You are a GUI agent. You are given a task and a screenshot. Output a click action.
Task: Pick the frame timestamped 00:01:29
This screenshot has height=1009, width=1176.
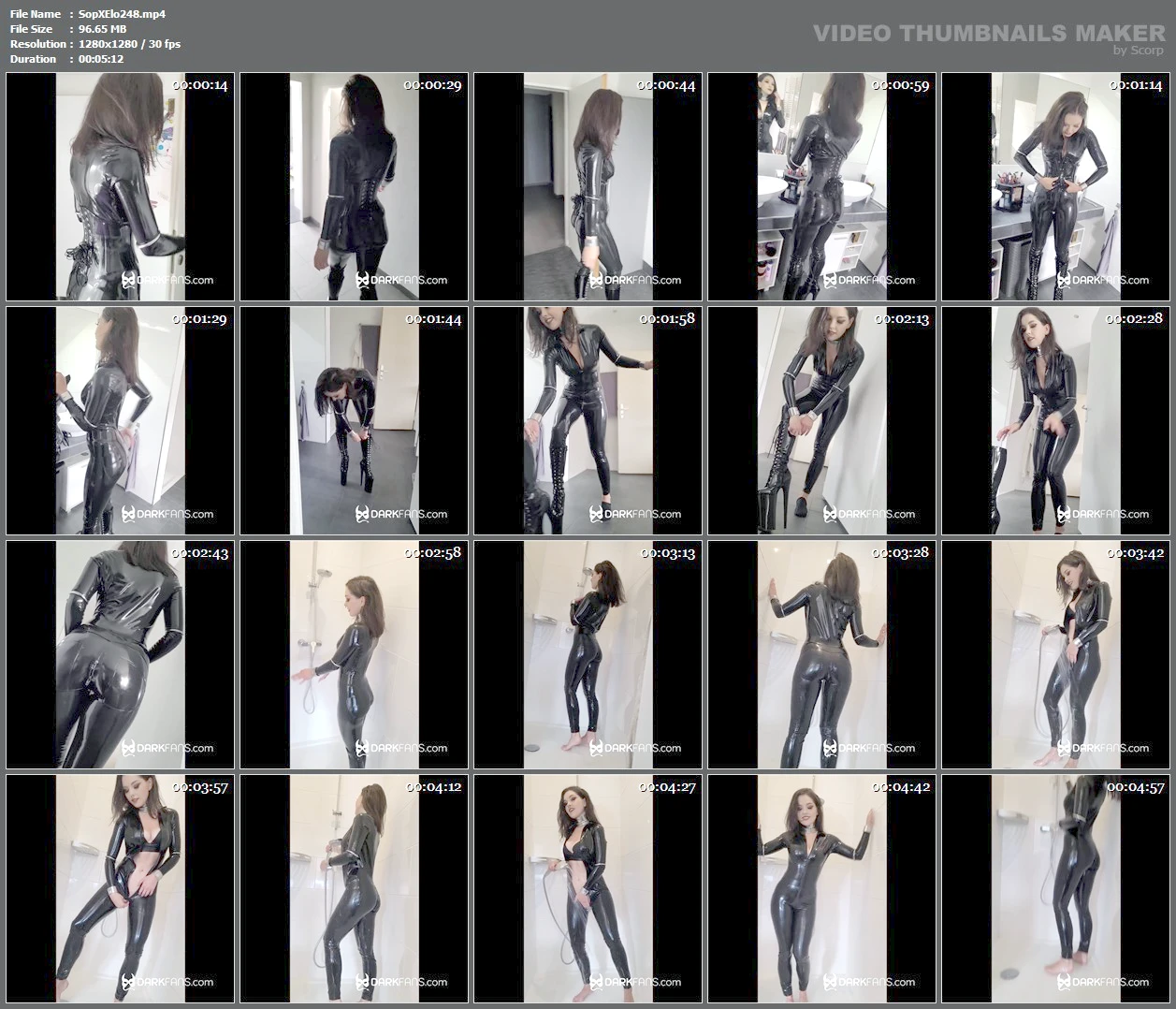coord(120,420)
